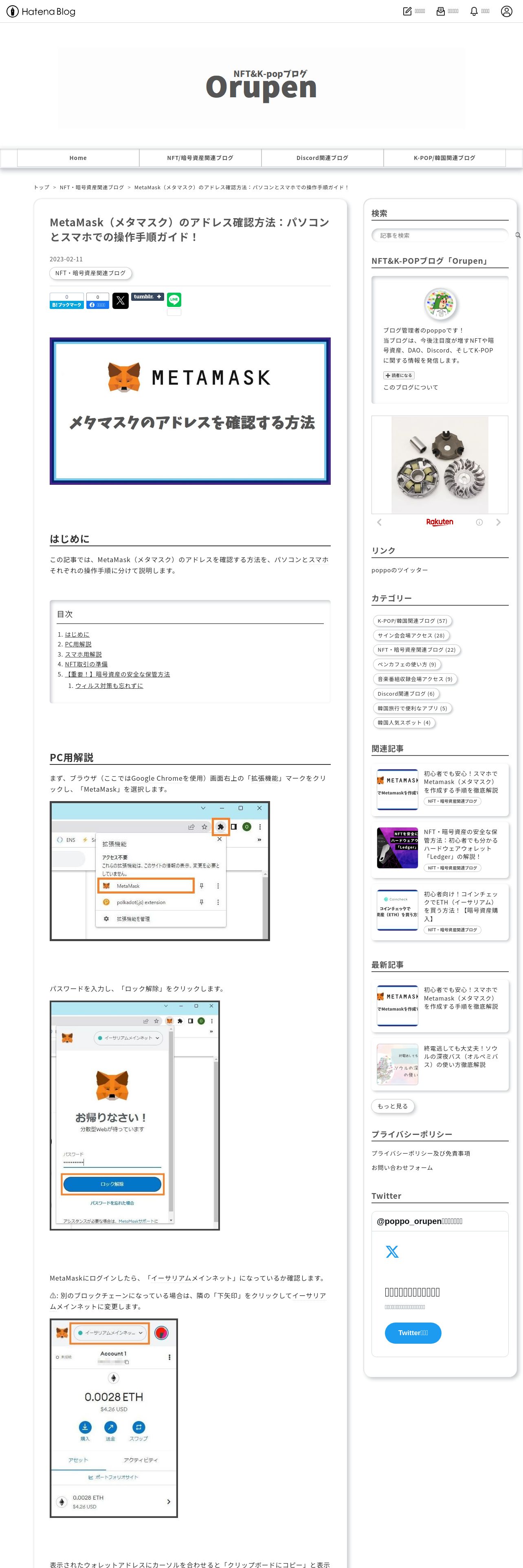Click Ledger article thumbnail in related articles

coord(398,848)
